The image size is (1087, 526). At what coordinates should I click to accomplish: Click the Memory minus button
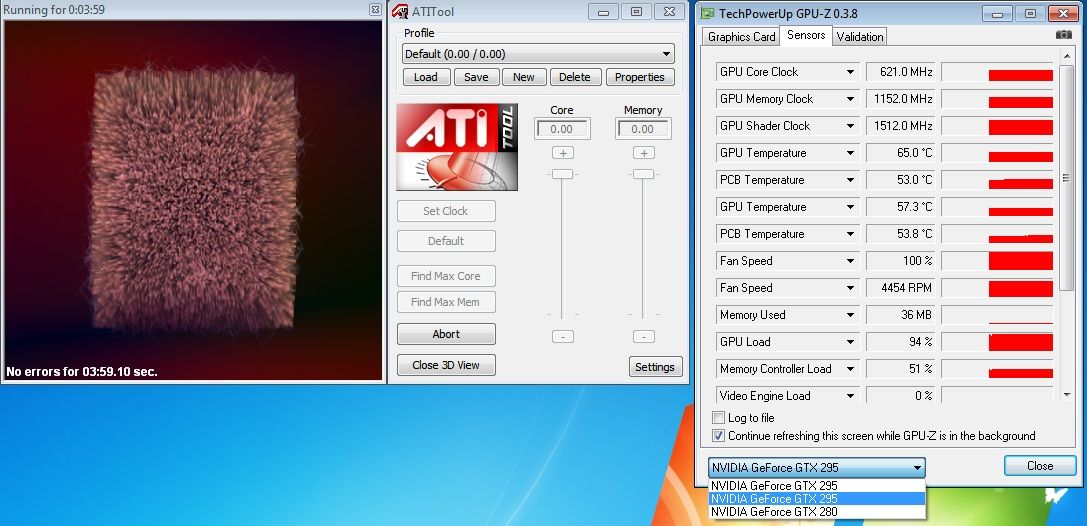tap(643, 337)
